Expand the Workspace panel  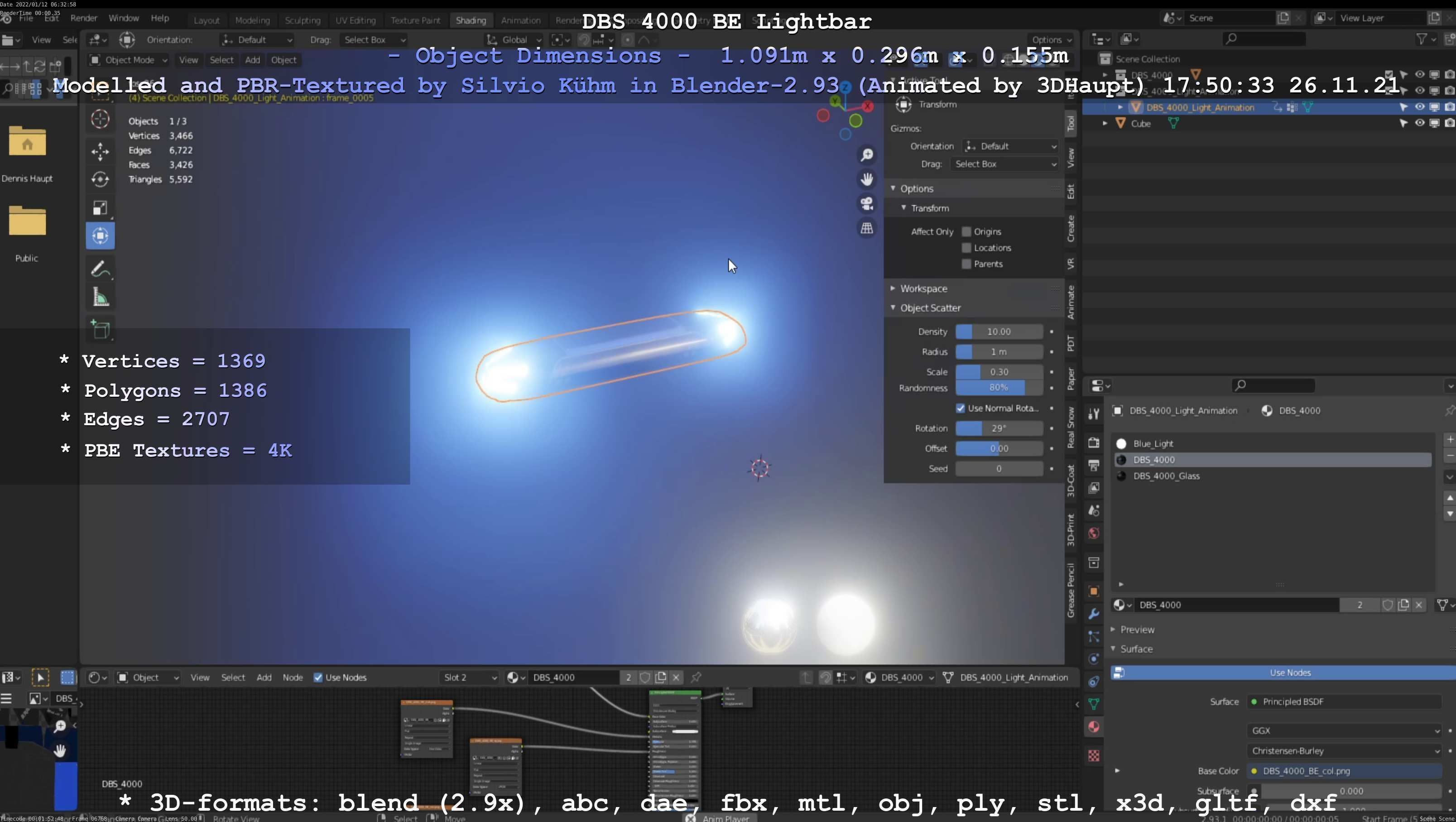tap(923, 288)
